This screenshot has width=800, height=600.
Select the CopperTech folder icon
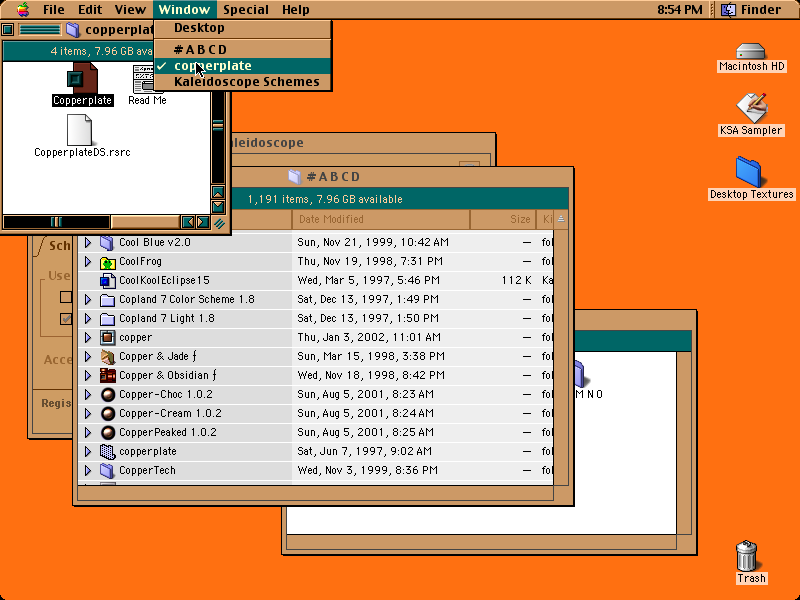107,470
